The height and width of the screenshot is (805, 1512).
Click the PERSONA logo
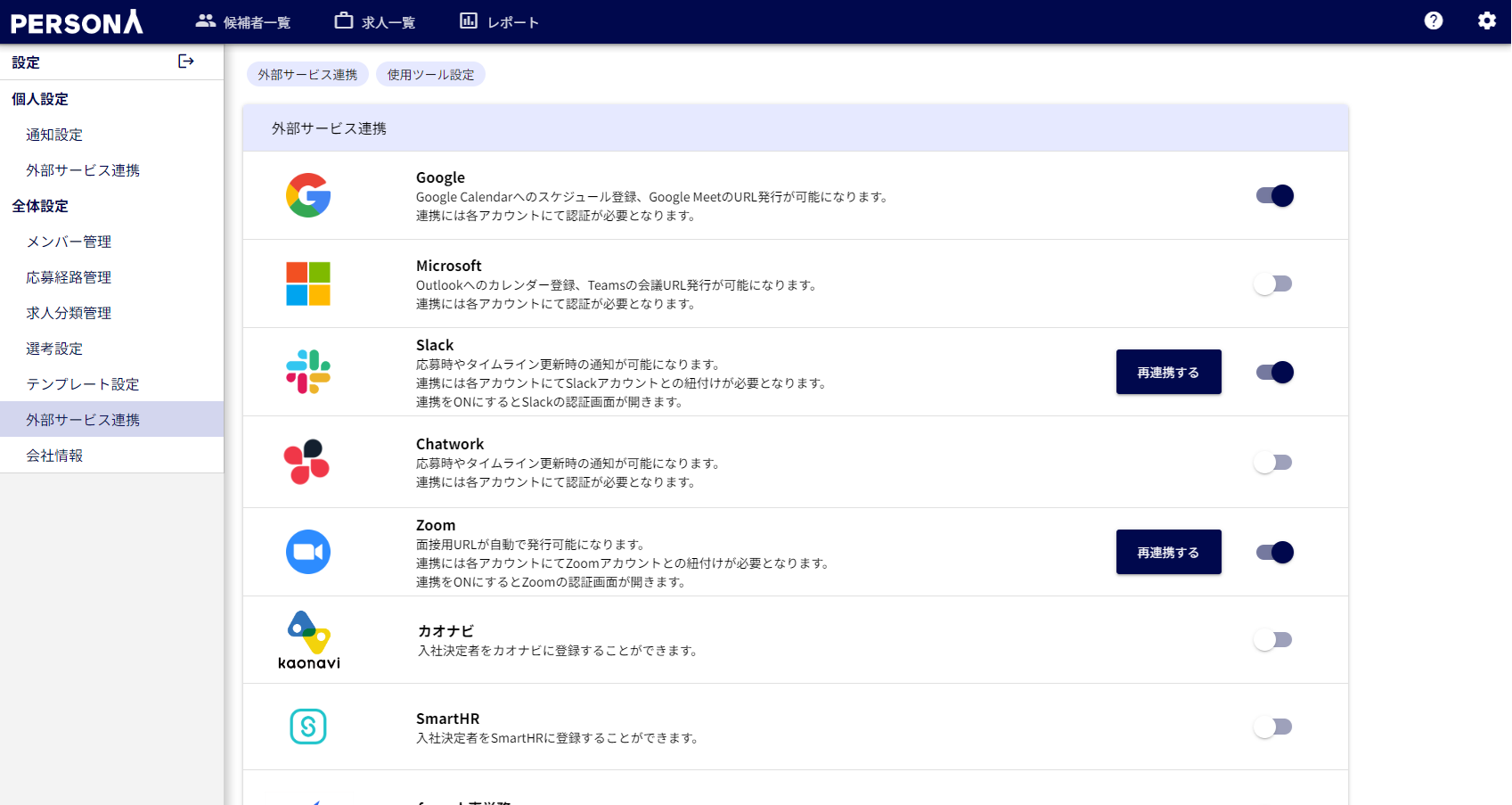(77, 22)
